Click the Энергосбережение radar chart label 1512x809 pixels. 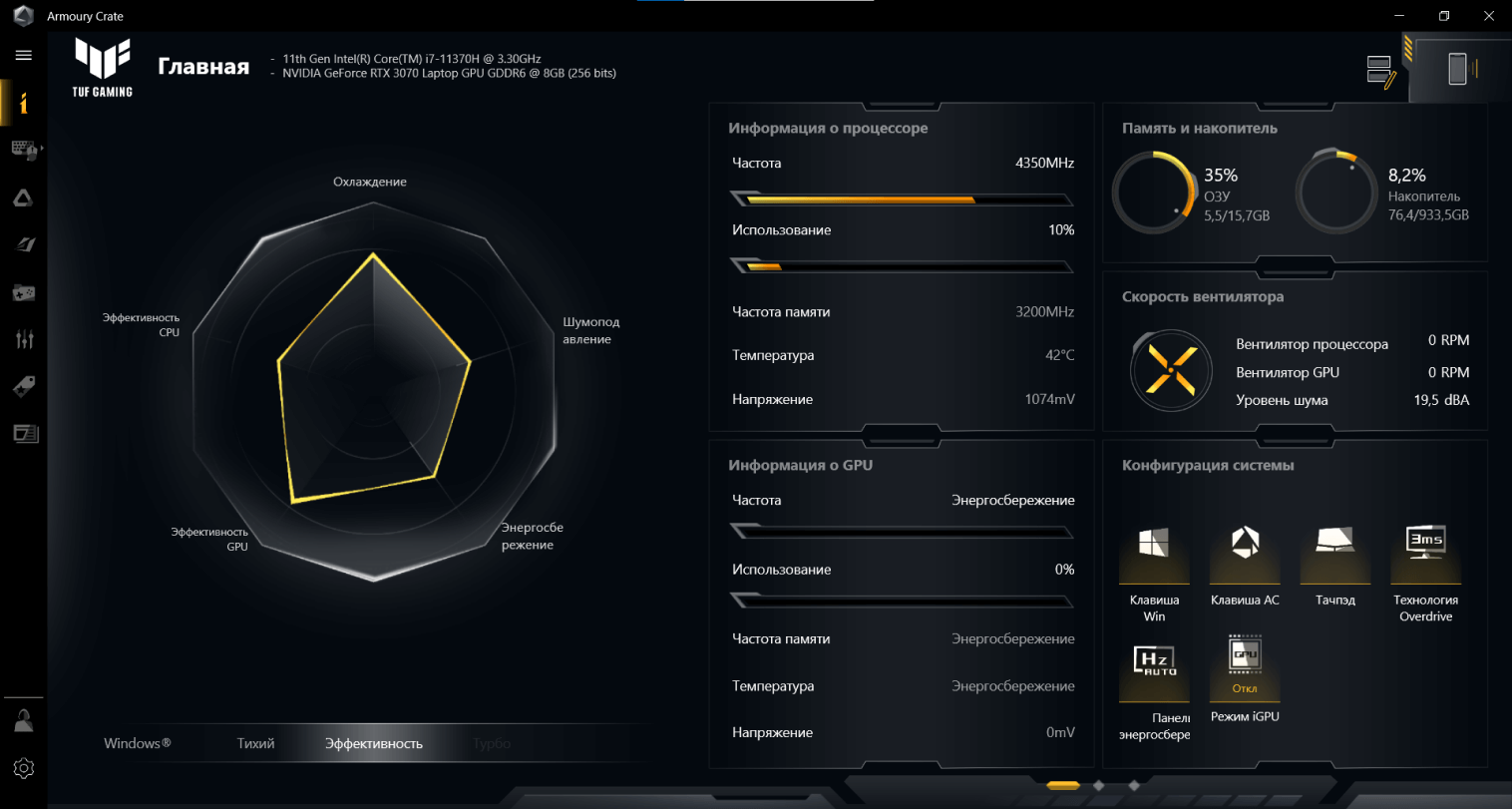pos(532,536)
